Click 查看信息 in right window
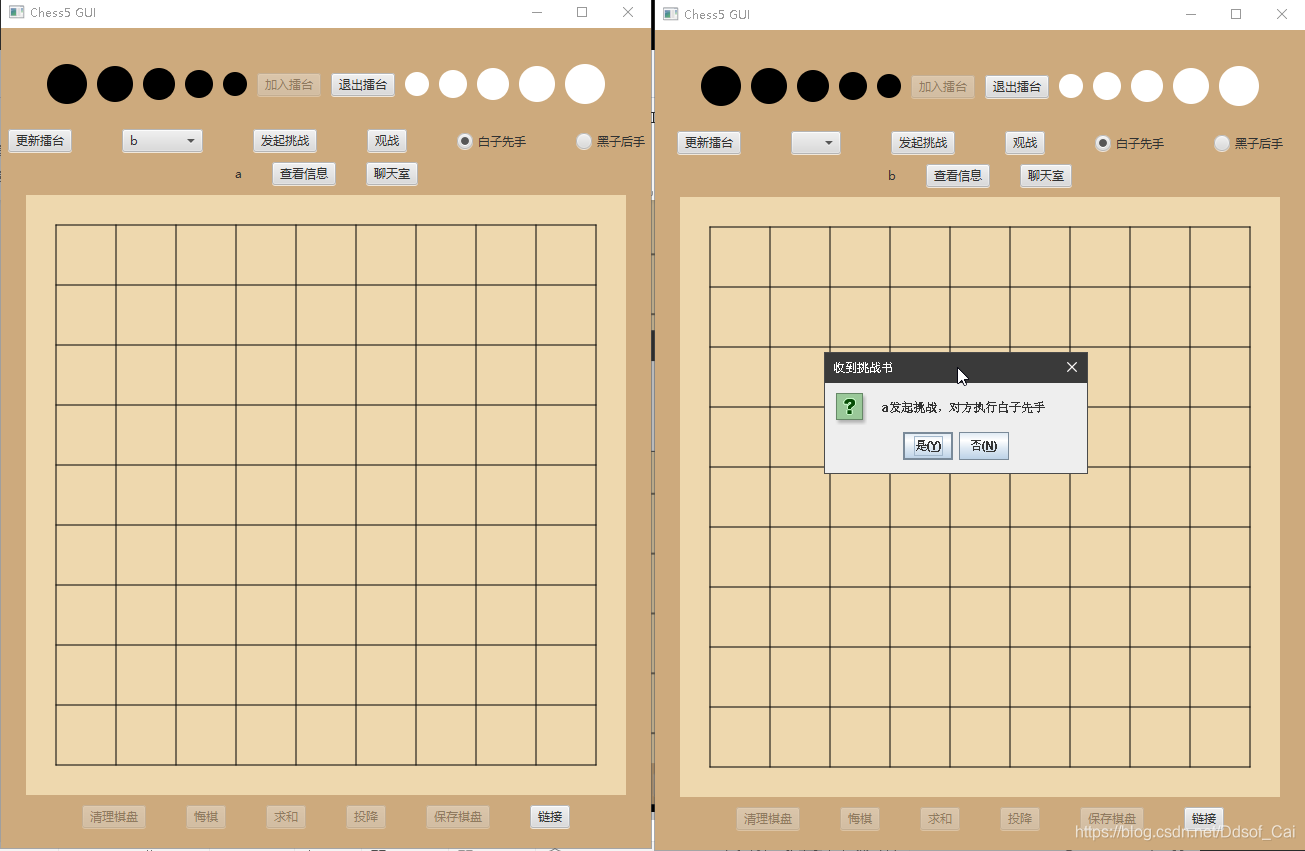This screenshot has height=851, width=1305. (x=958, y=176)
